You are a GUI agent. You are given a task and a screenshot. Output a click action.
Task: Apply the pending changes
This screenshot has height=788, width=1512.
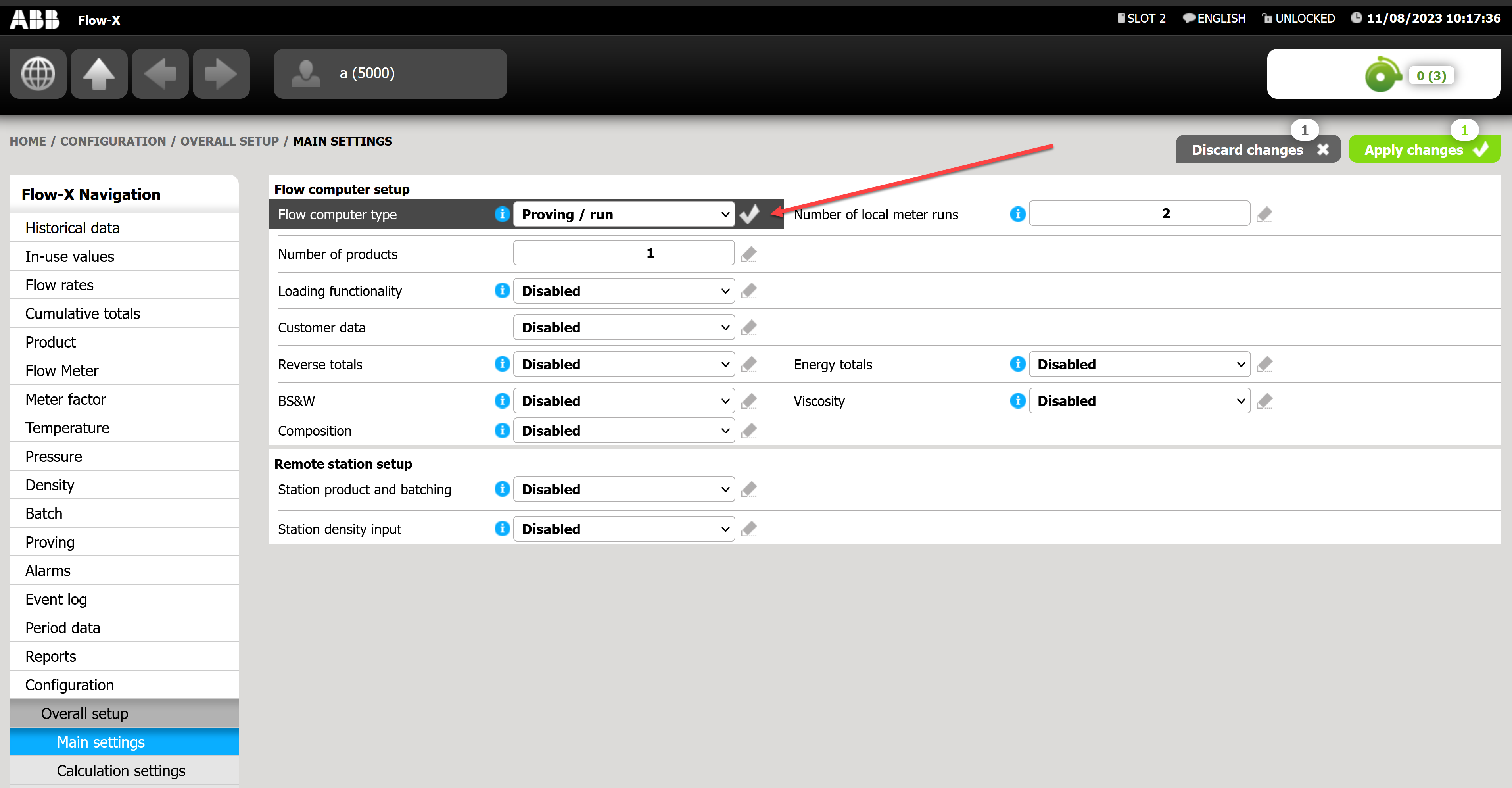click(x=1425, y=149)
